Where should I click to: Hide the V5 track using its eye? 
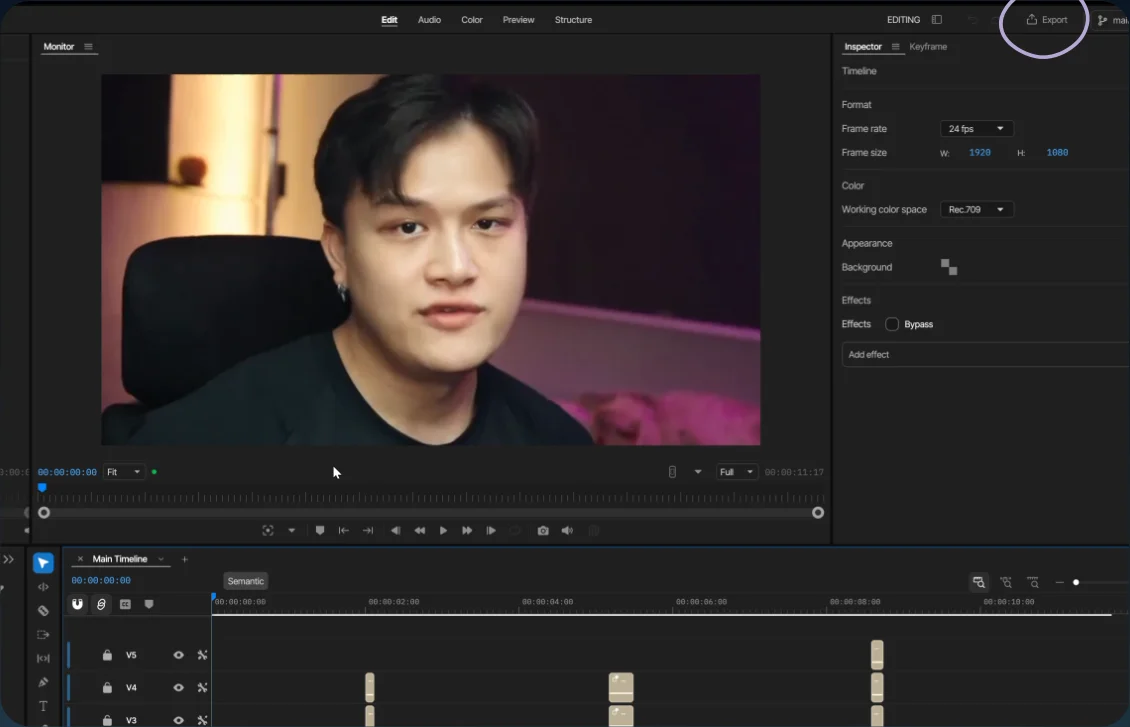click(179, 655)
